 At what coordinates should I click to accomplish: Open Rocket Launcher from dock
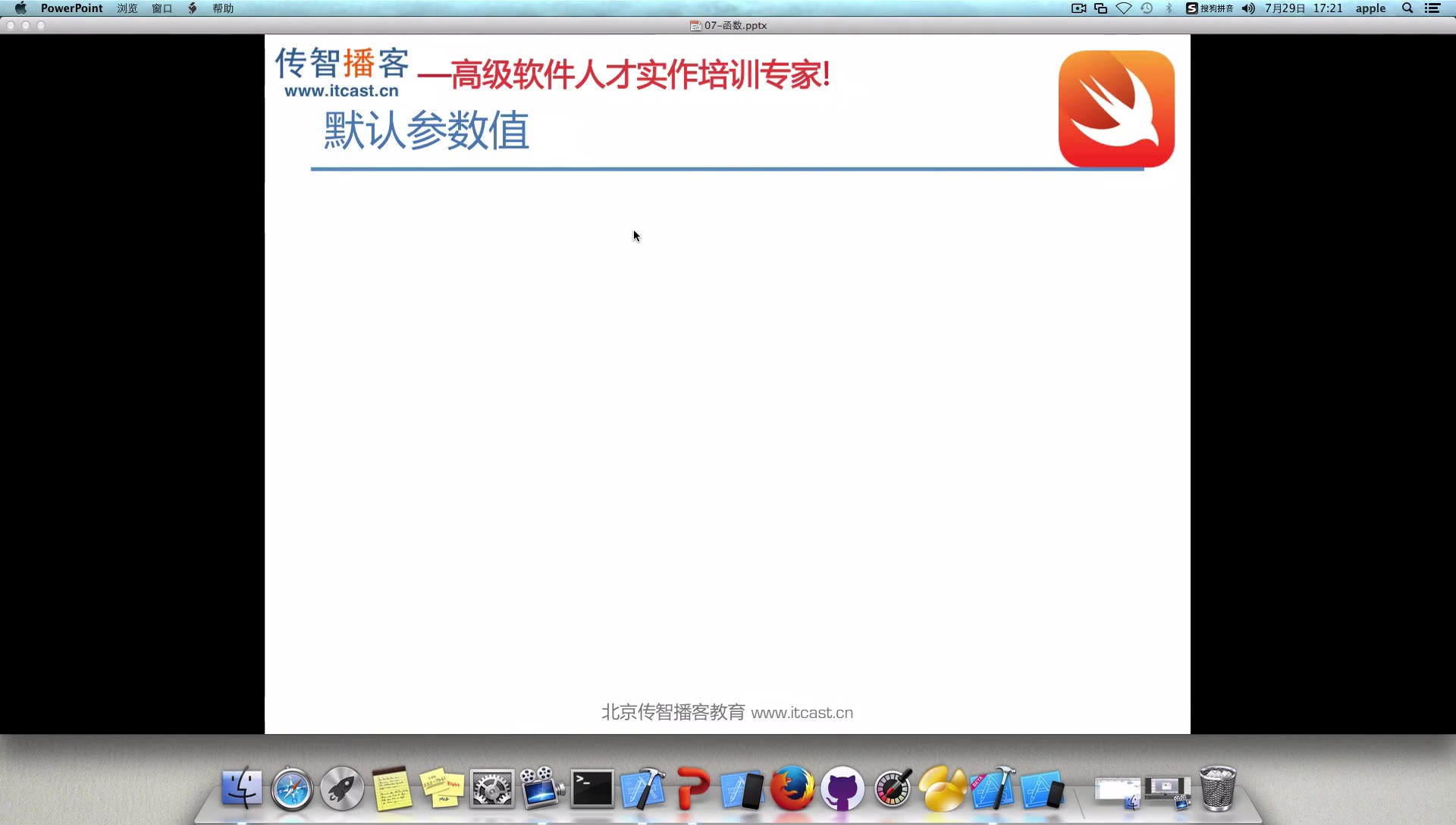click(341, 789)
